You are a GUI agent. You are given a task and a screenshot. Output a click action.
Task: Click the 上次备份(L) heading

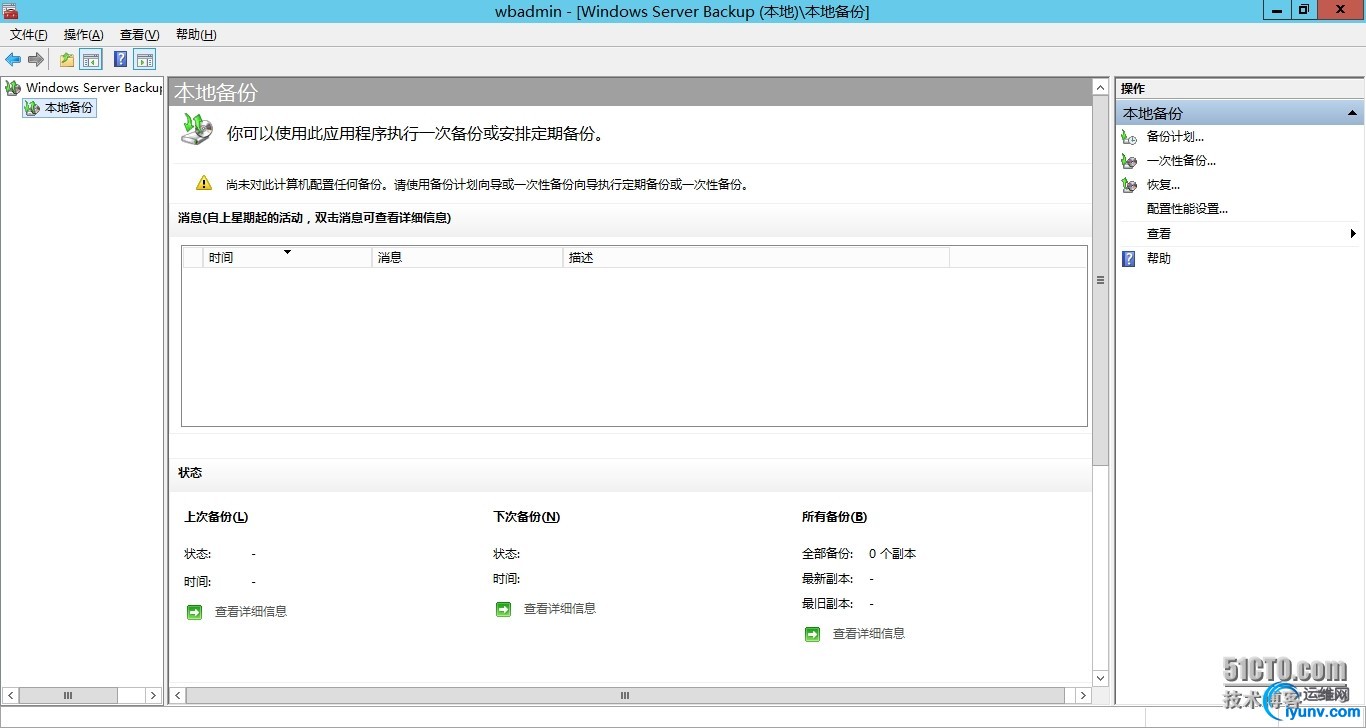pos(216,517)
